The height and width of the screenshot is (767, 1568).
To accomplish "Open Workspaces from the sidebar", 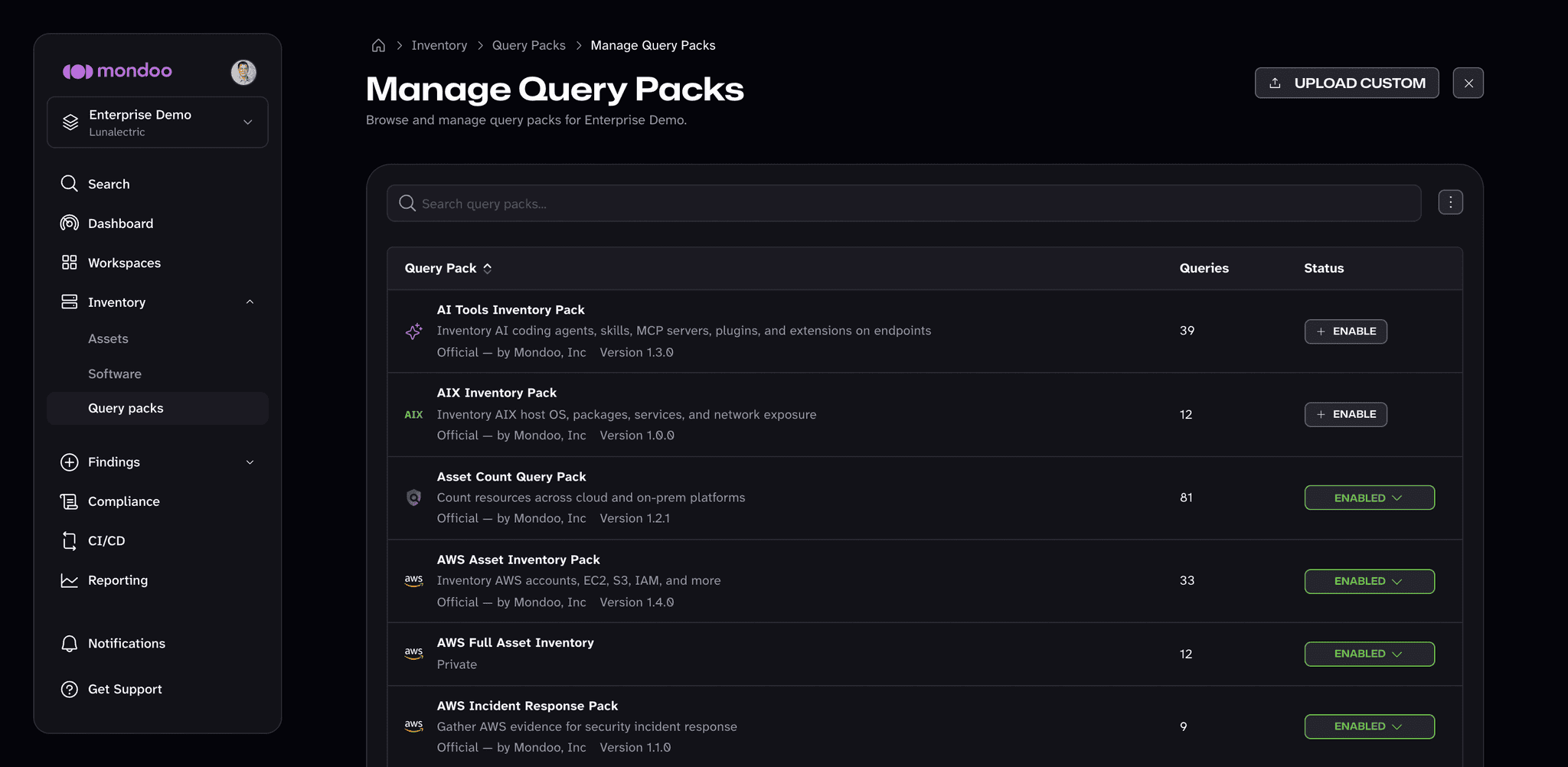I will [x=124, y=263].
